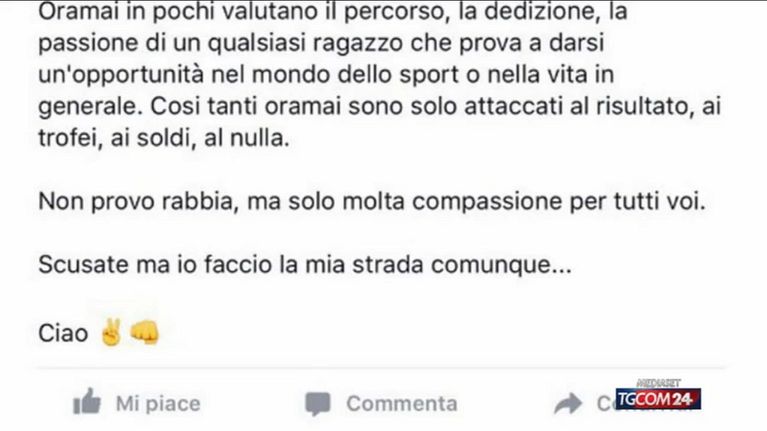This screenshot has height=431, width=767.
Task: Like the post with the thumbs-up icon
Action: [x=87, y=402]
